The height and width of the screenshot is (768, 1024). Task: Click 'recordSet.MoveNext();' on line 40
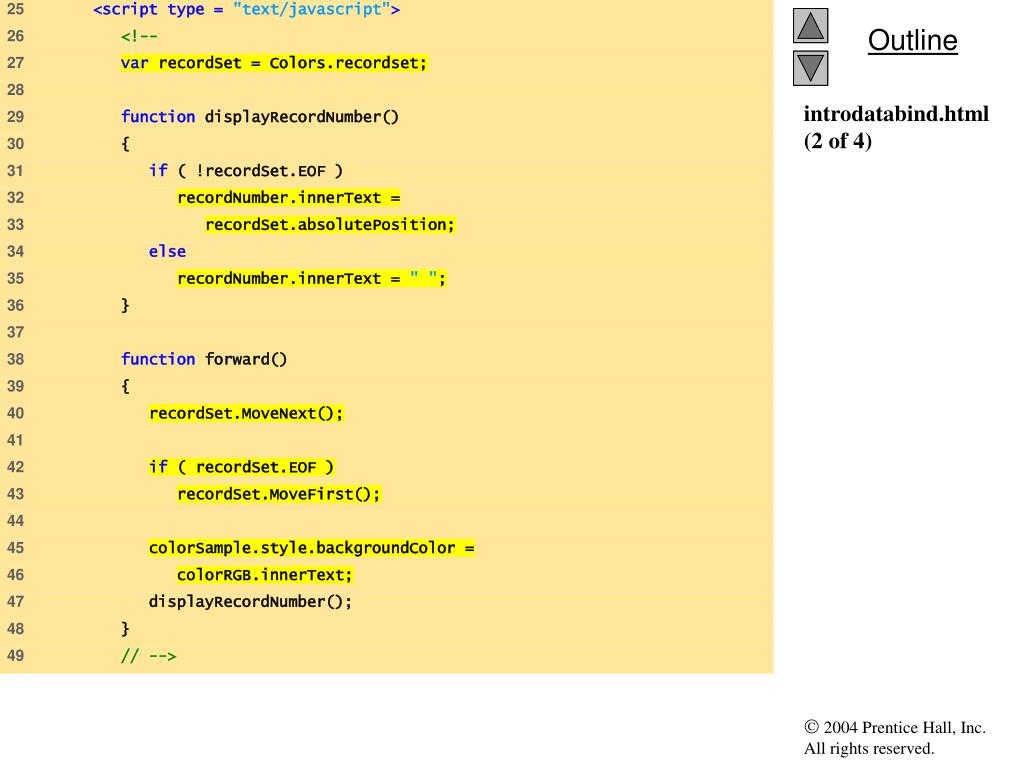click(246, 413)
